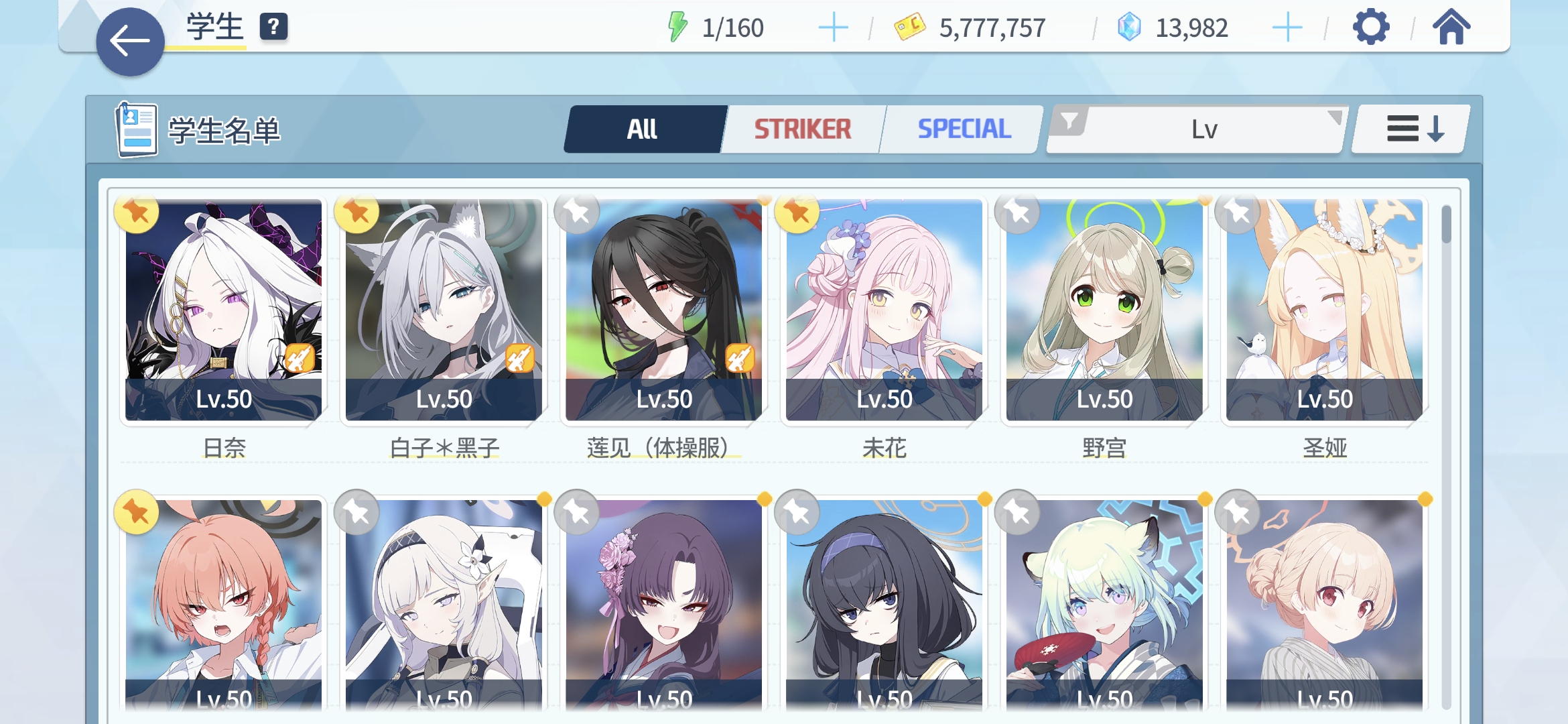Pin the student 莲见（体操服）

[577, 213]
